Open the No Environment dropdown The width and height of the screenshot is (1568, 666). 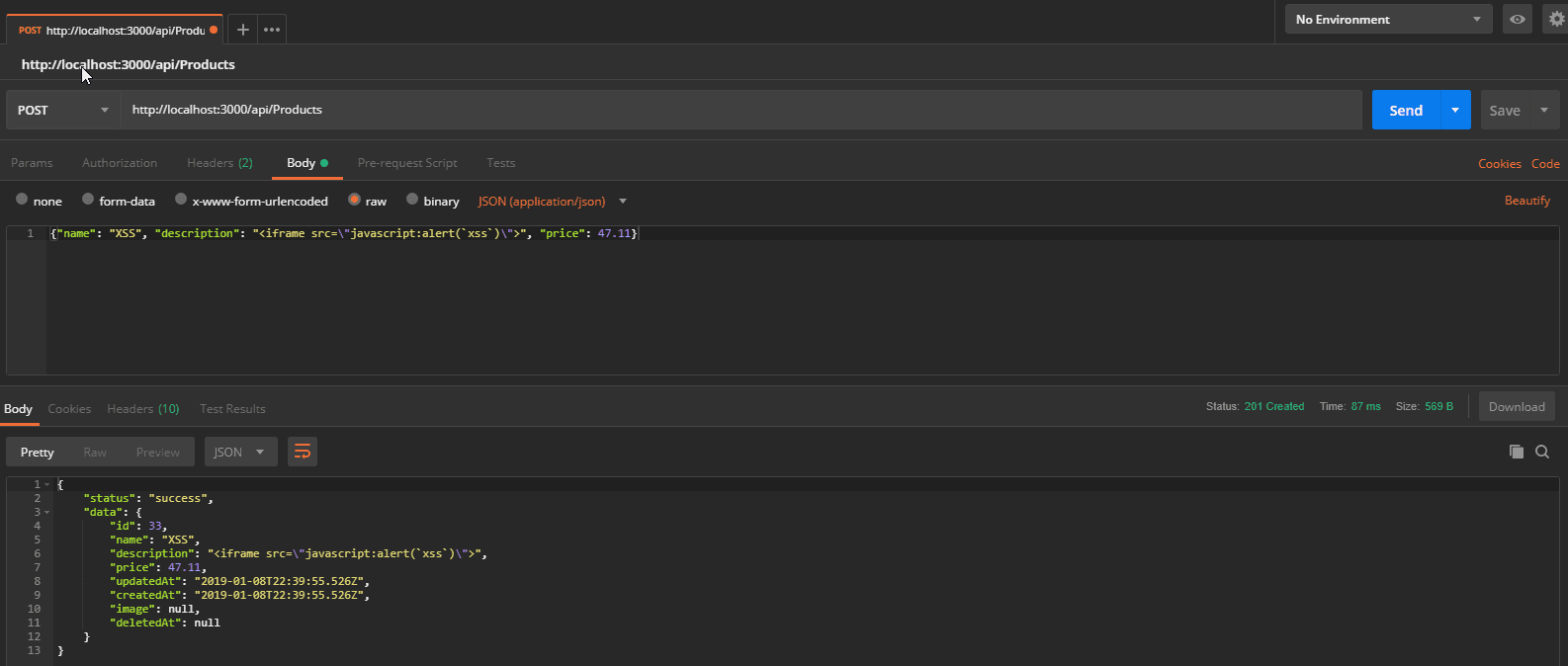(x=1388, y=19)
